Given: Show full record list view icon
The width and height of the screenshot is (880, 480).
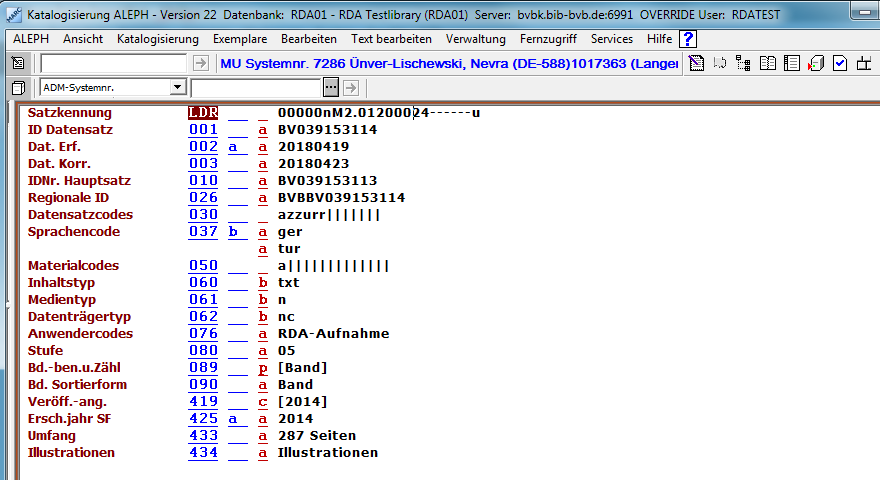Looking at the screenshot, I should click(791, 63).
